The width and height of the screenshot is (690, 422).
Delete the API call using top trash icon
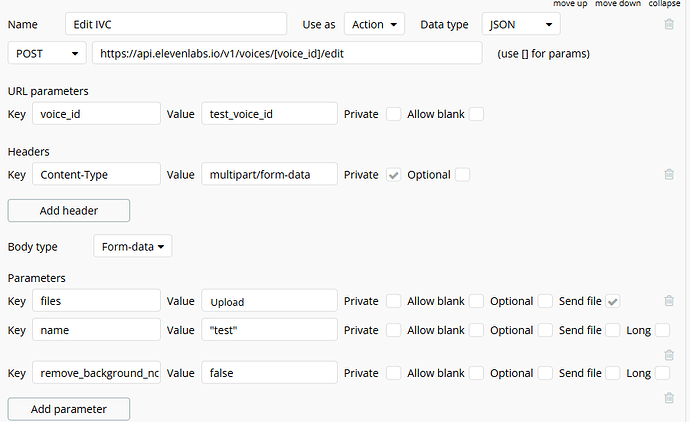[668, 23]
